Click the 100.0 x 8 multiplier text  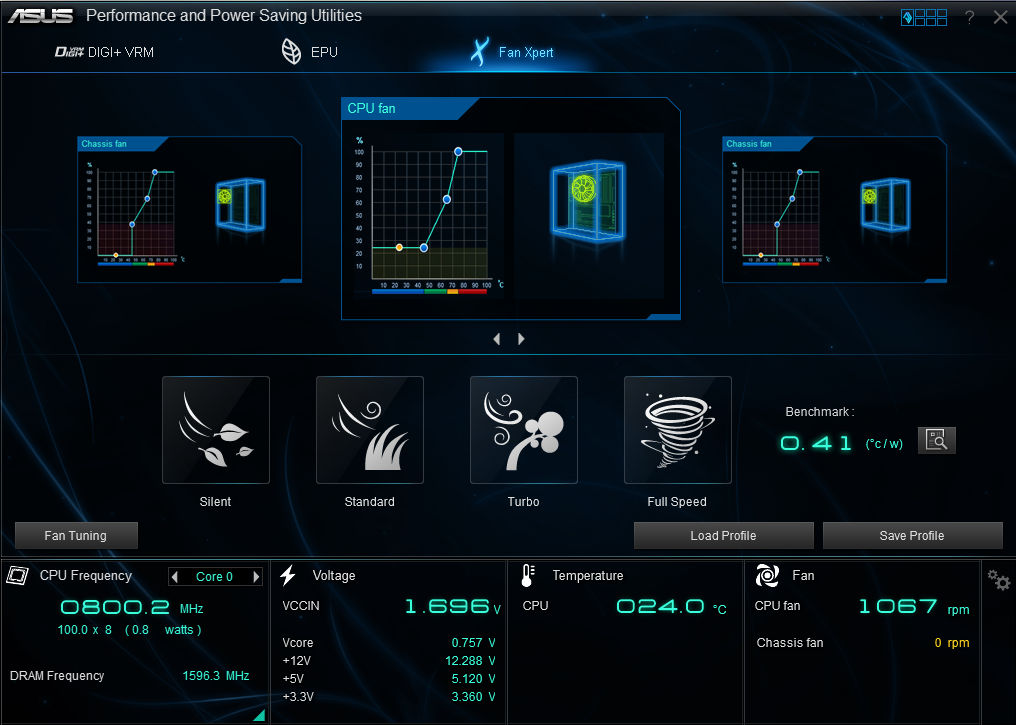[85, 630]
